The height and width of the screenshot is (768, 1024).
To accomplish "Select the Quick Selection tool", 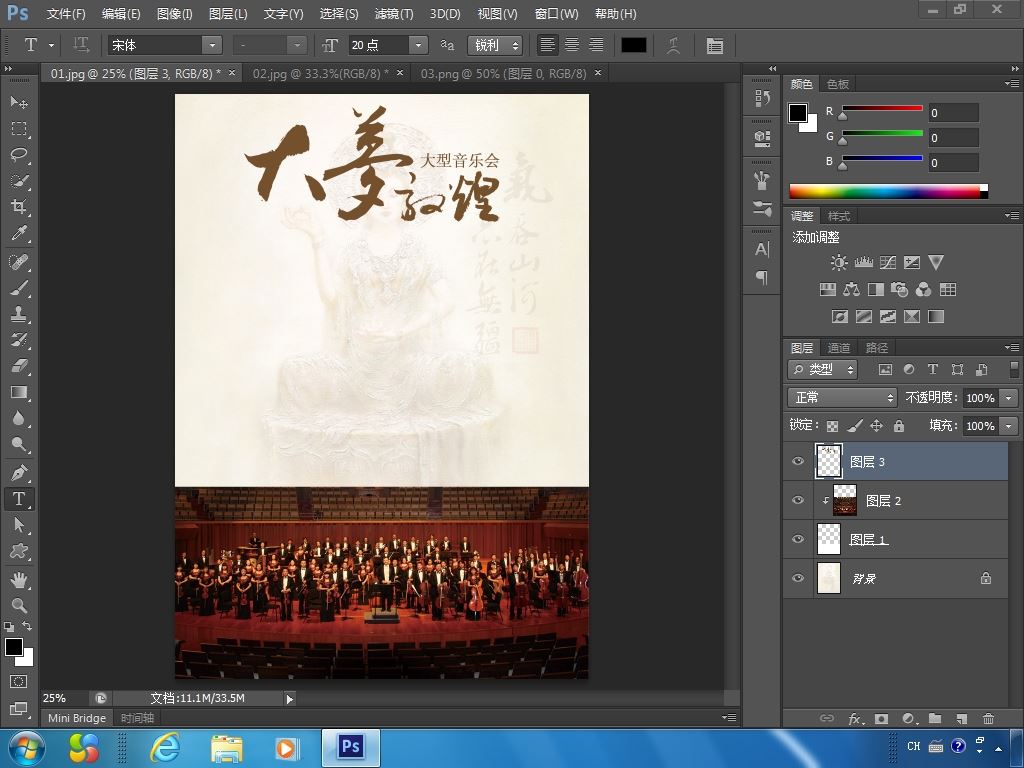I will pos(19,181).
